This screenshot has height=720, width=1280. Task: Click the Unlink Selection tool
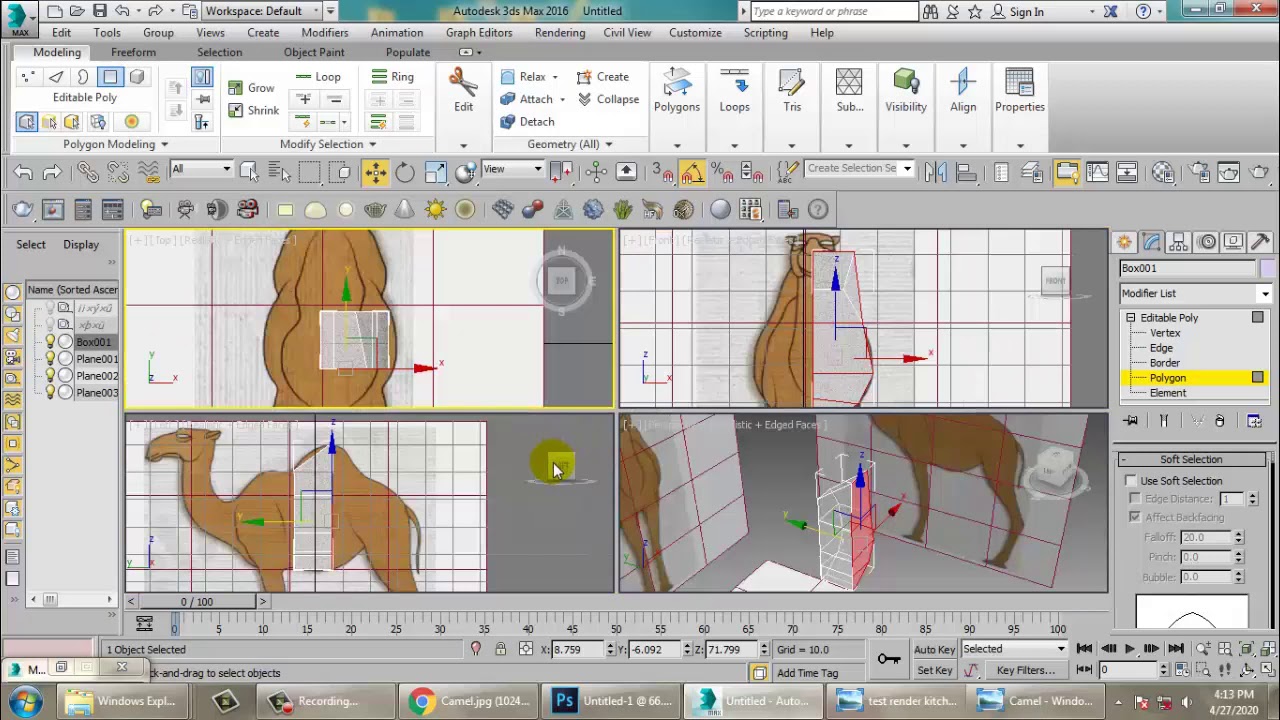pos(118,172)
